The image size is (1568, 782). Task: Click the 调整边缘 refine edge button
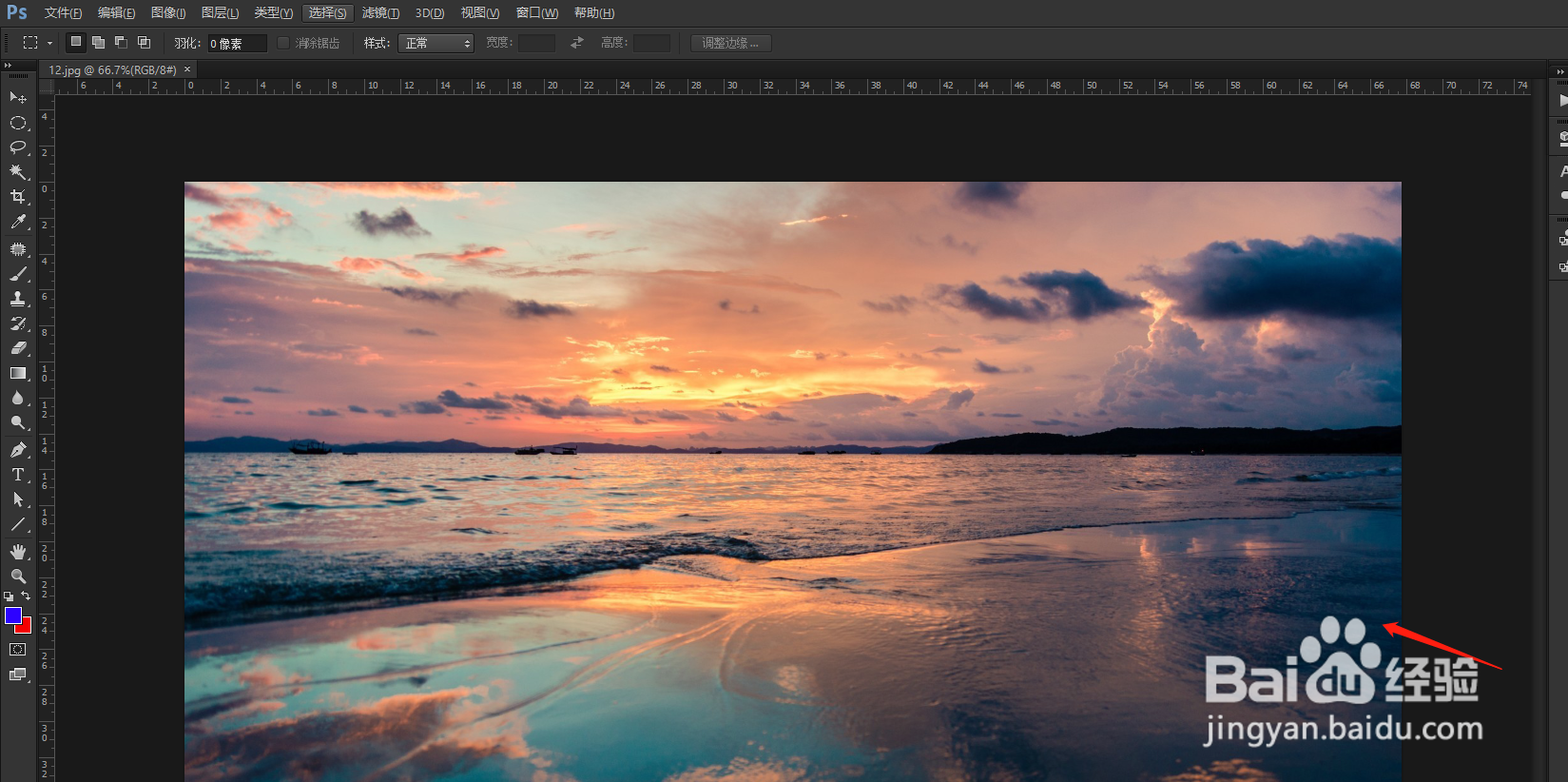click(x=730, y=43)
